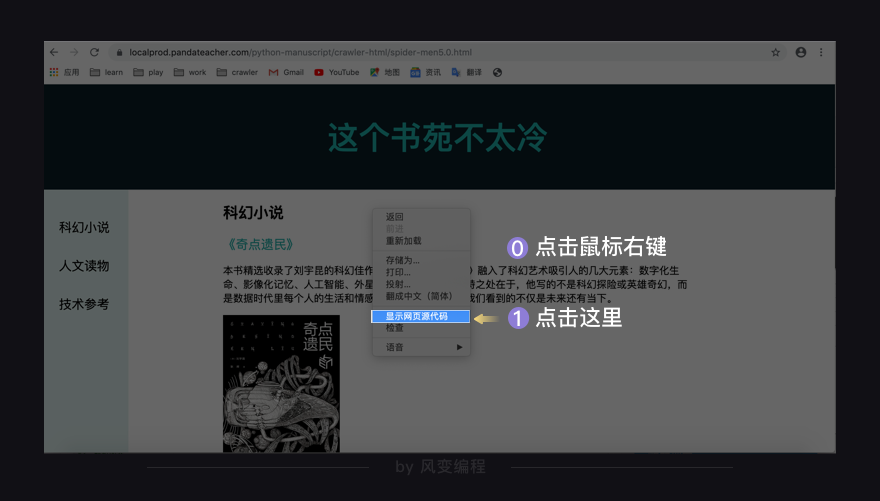The image size is (880, 501).
Task: Open the play bookmarks folder
Action: 148,72
